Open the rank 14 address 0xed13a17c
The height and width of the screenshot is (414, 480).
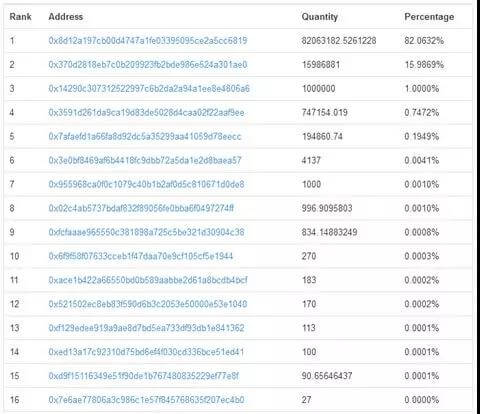pyautogui.click(x=146, y=352)
